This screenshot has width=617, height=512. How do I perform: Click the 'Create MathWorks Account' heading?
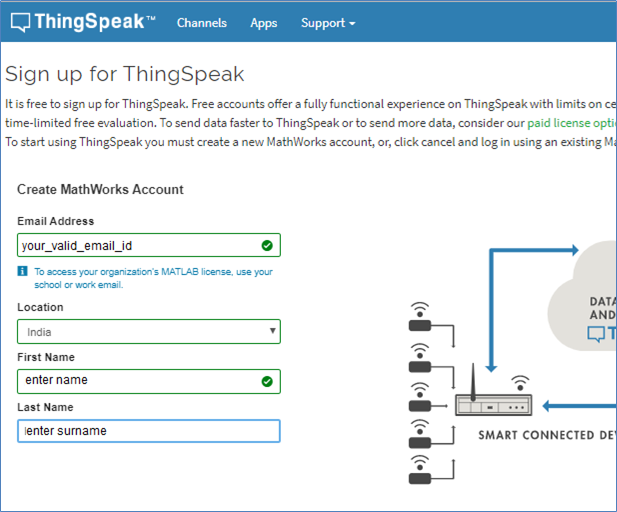100,189
